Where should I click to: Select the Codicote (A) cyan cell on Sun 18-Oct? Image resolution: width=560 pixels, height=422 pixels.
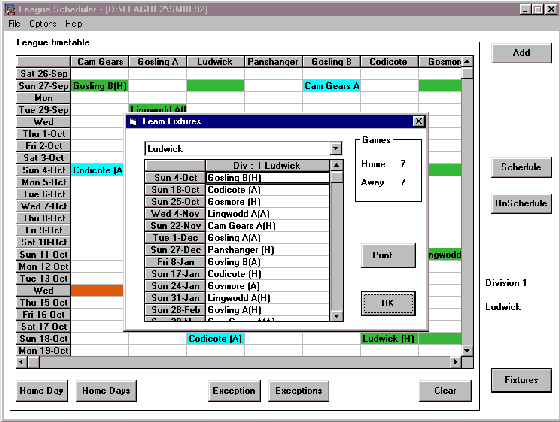coord(215,339)
